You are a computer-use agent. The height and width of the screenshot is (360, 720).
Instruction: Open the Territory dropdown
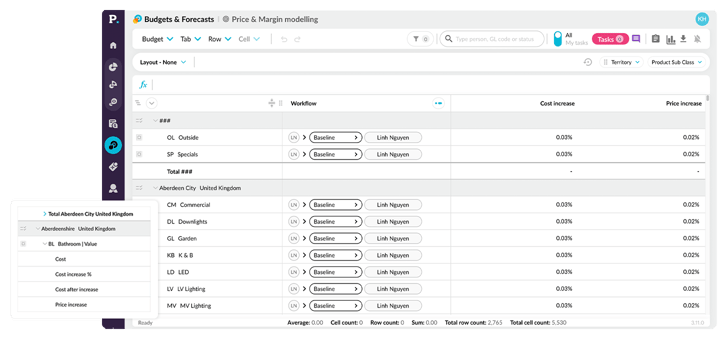pos(621,62)
